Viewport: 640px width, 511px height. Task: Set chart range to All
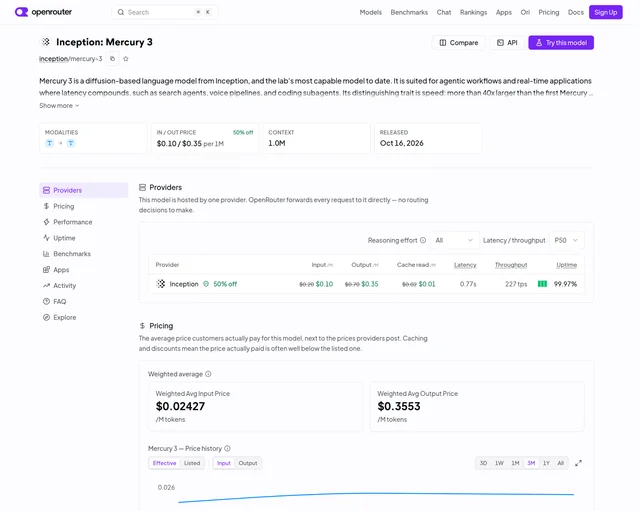(x=560, y=463)
